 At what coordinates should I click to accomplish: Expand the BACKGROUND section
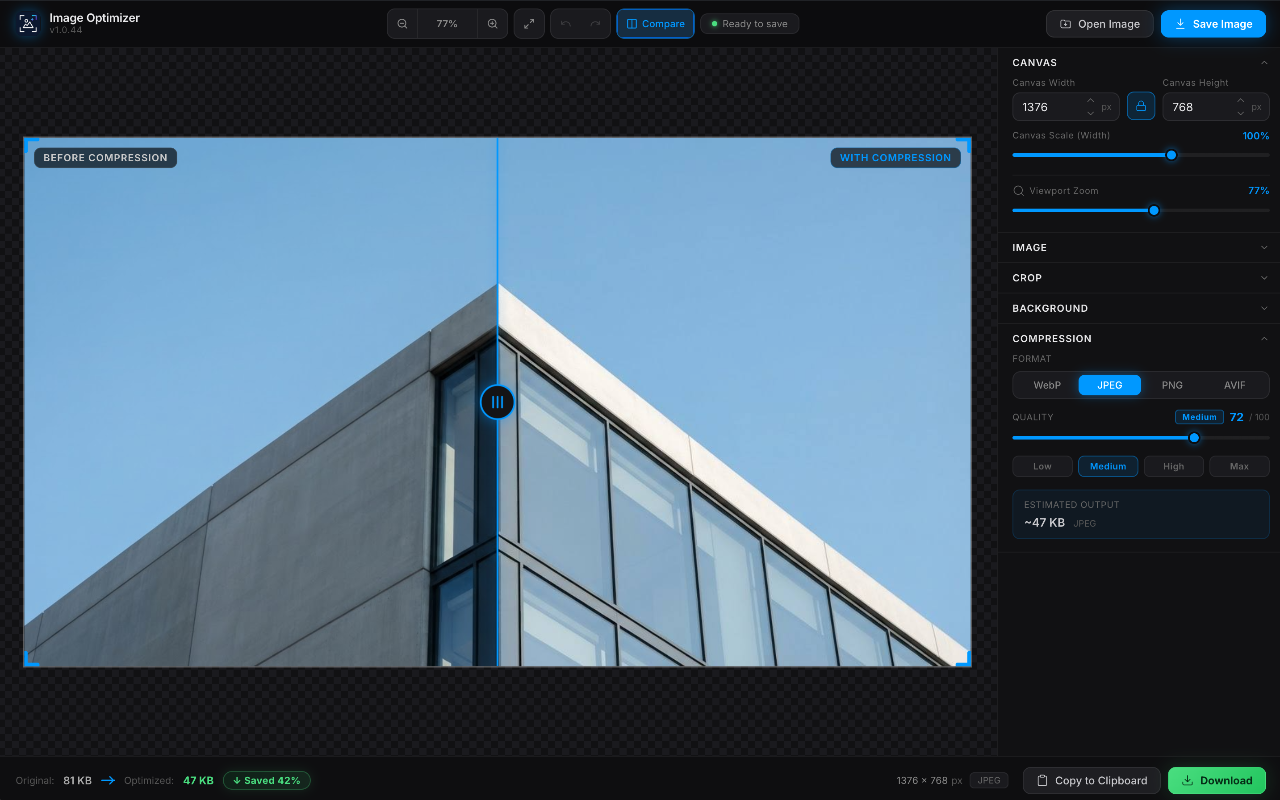1140,308
